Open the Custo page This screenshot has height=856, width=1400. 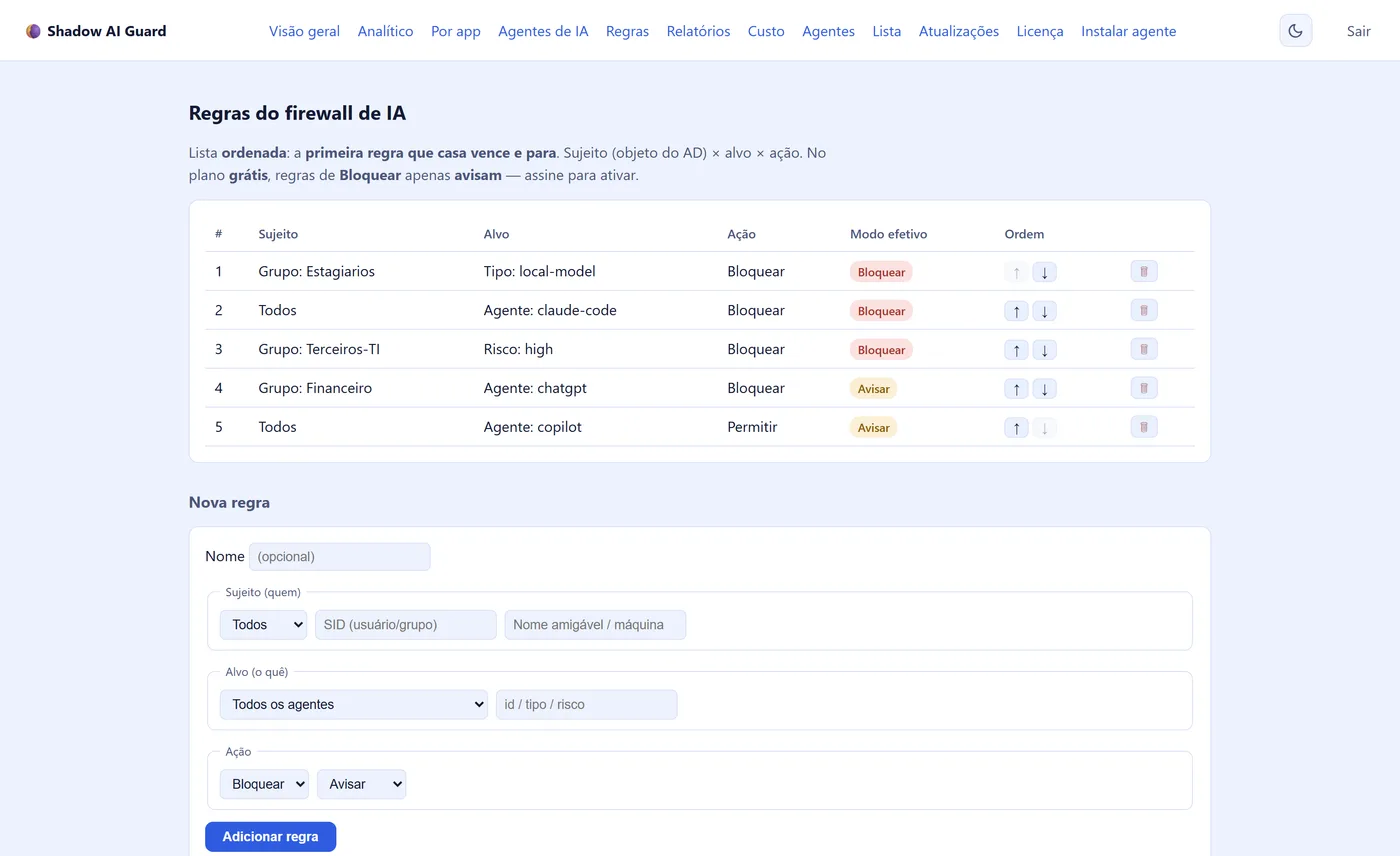point(766,31)
